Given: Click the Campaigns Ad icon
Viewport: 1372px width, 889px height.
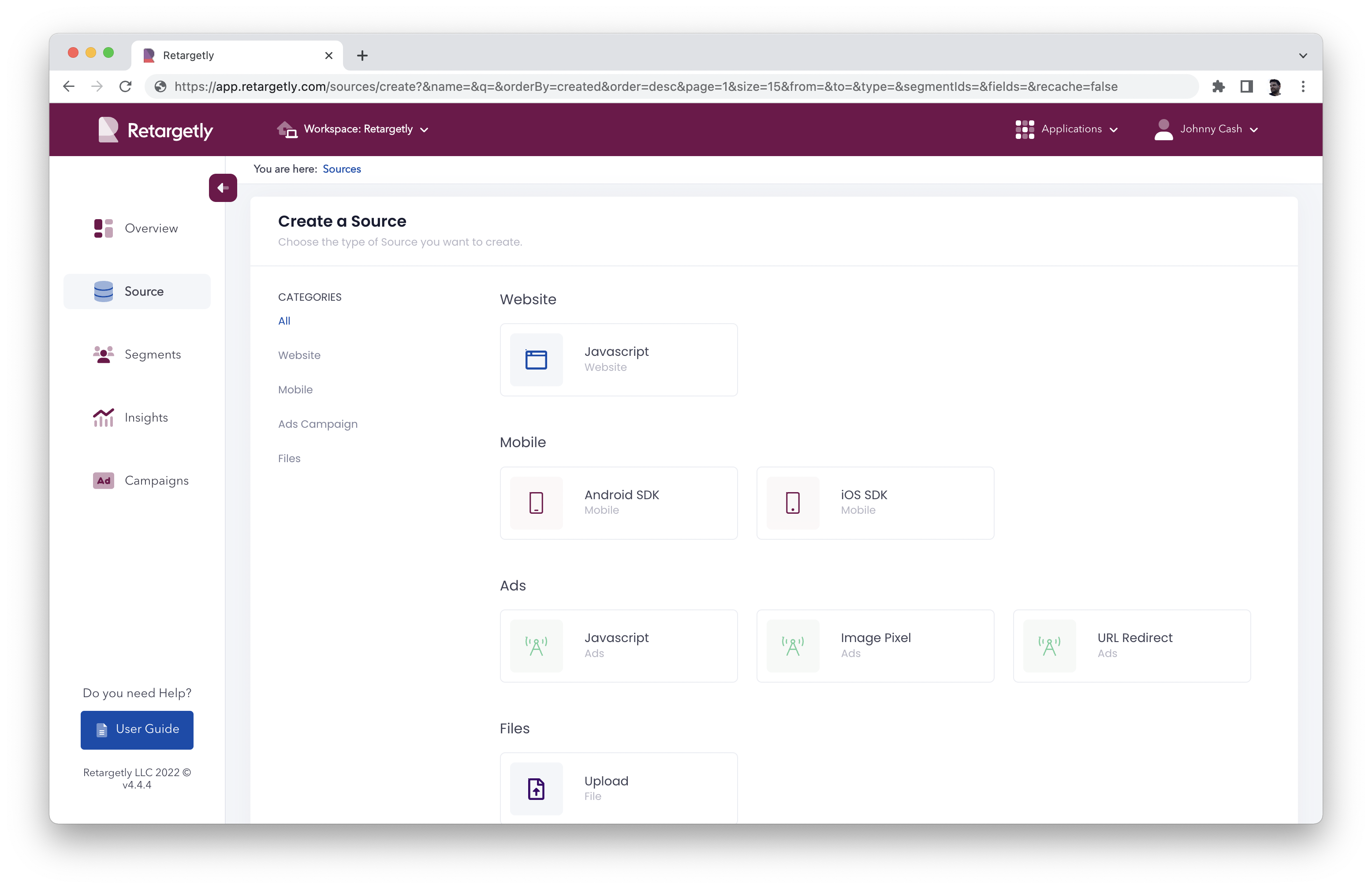Looking at the screenshot, I should [x=103, y=481].
